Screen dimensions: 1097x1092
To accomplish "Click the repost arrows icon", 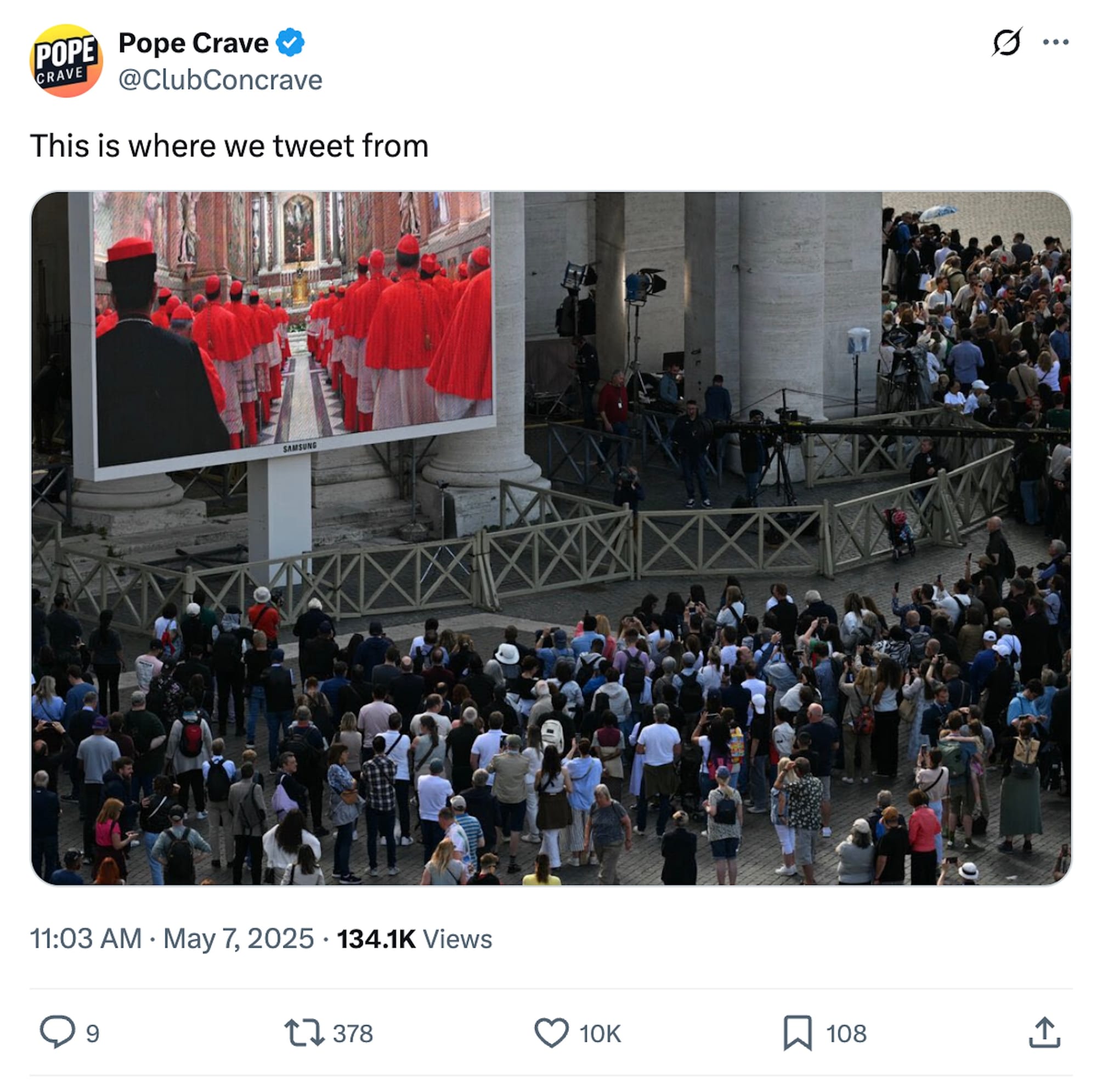I will click(x=304, y=1032).
